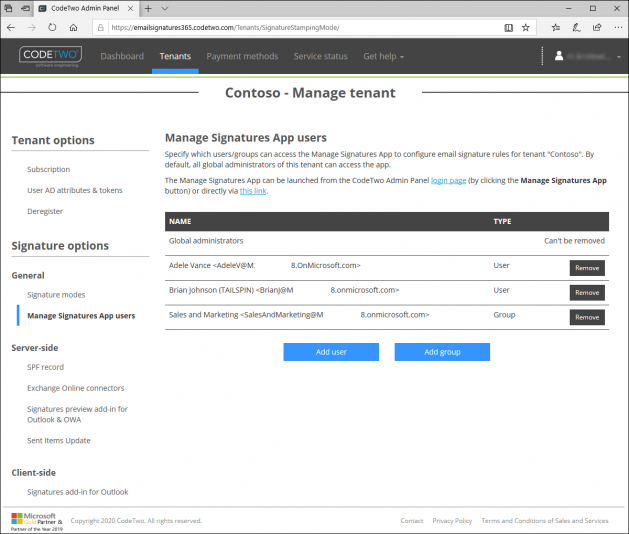Click the set tabs aside icon

click(26, 8)
